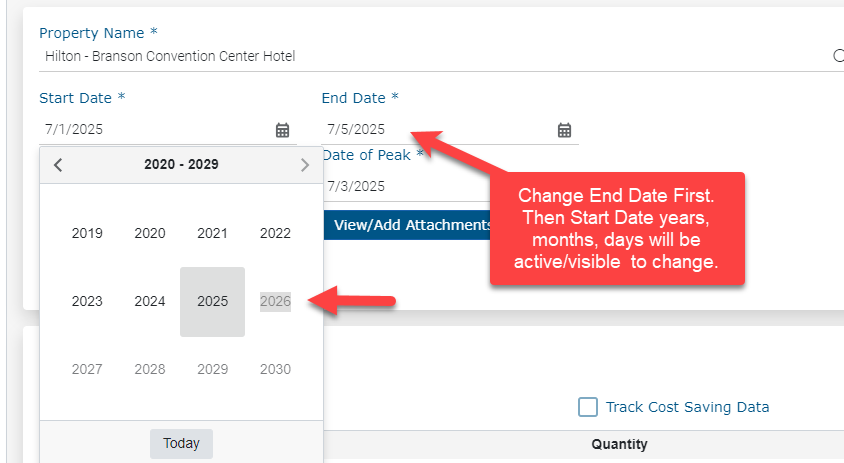Open the Start Date calendar icon
Screen dimensions: 844x463
click(x=282, y=130)
